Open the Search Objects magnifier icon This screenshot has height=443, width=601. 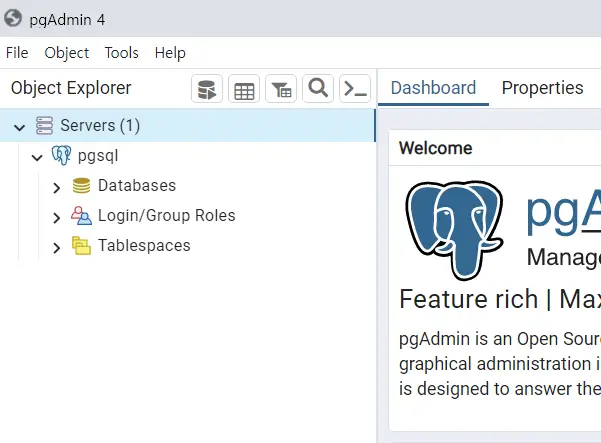(318, 89)
